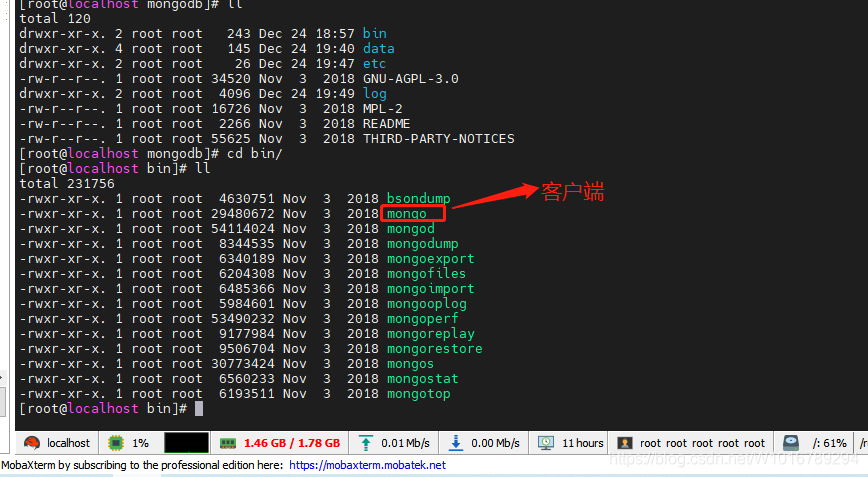Image resolution: width=868 pixels, height=477 pixels.
Task: Click the mongooplog executable name
Action: 427,304
